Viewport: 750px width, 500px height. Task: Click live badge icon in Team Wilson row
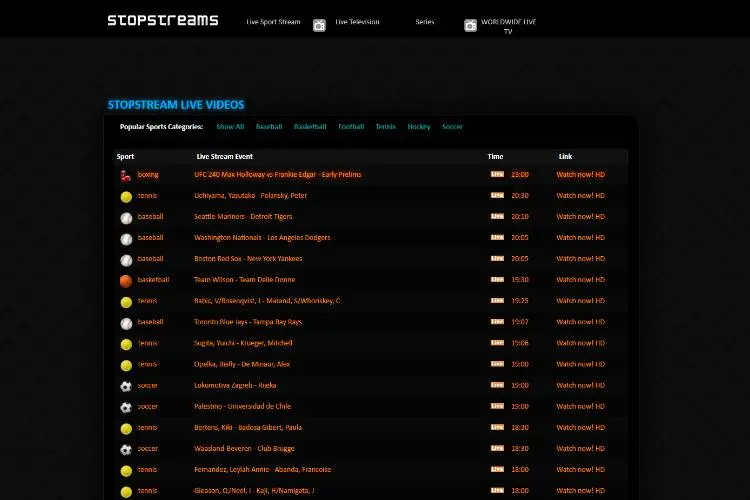coord(497,279)
